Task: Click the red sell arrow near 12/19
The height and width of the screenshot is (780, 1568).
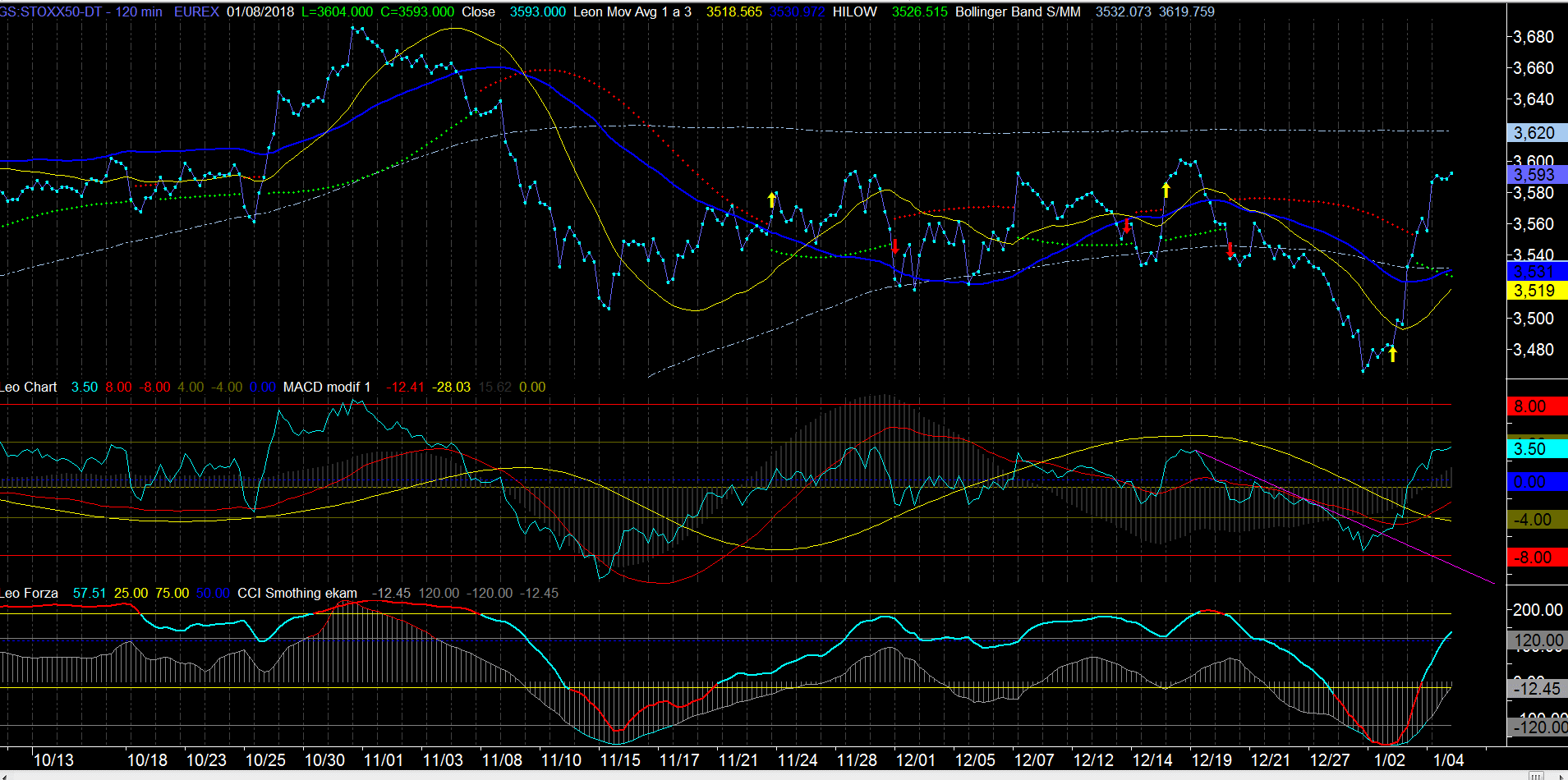Action: tap(1230, 250)
